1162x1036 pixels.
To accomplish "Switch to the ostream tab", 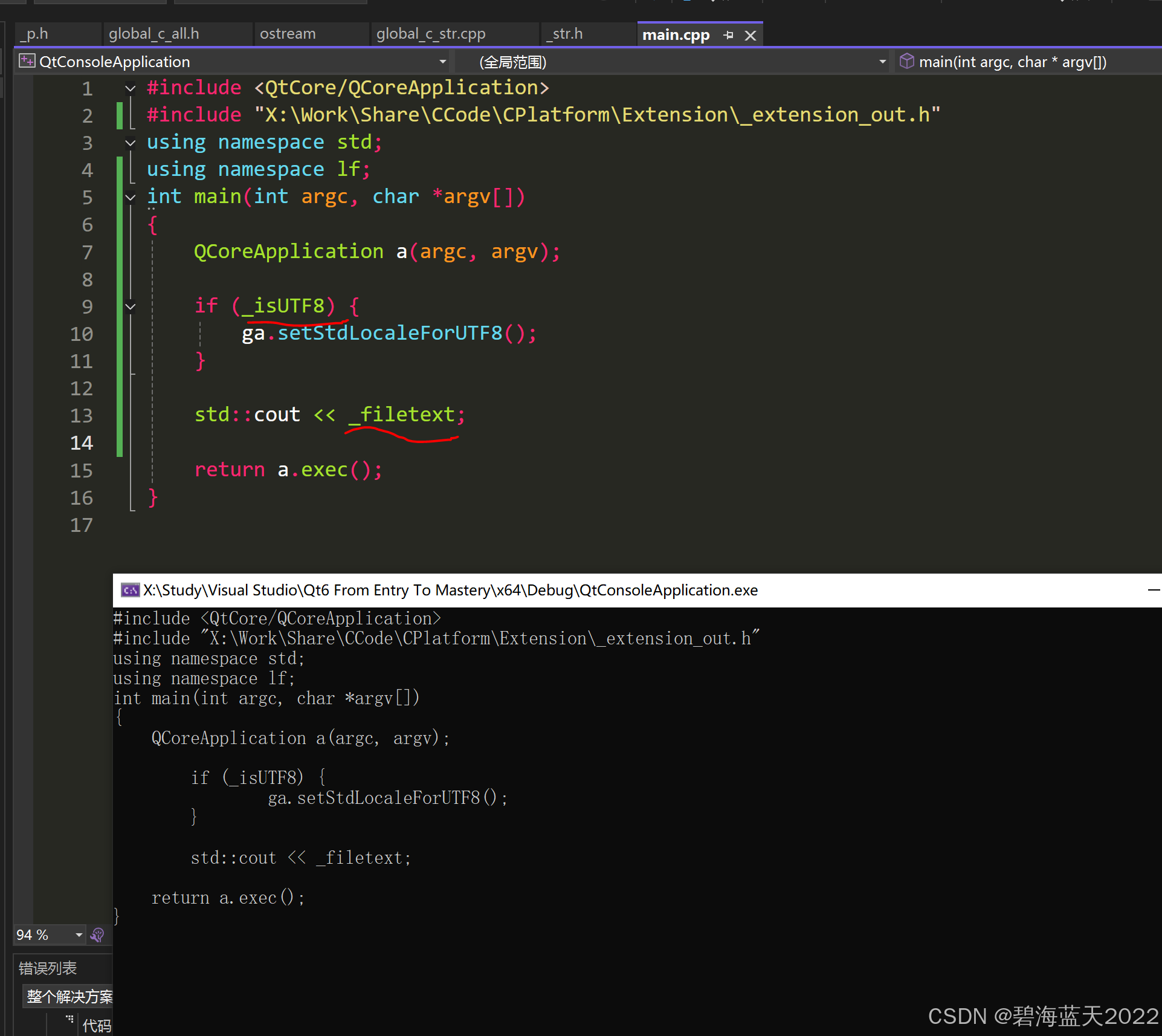I will (288, 34).
